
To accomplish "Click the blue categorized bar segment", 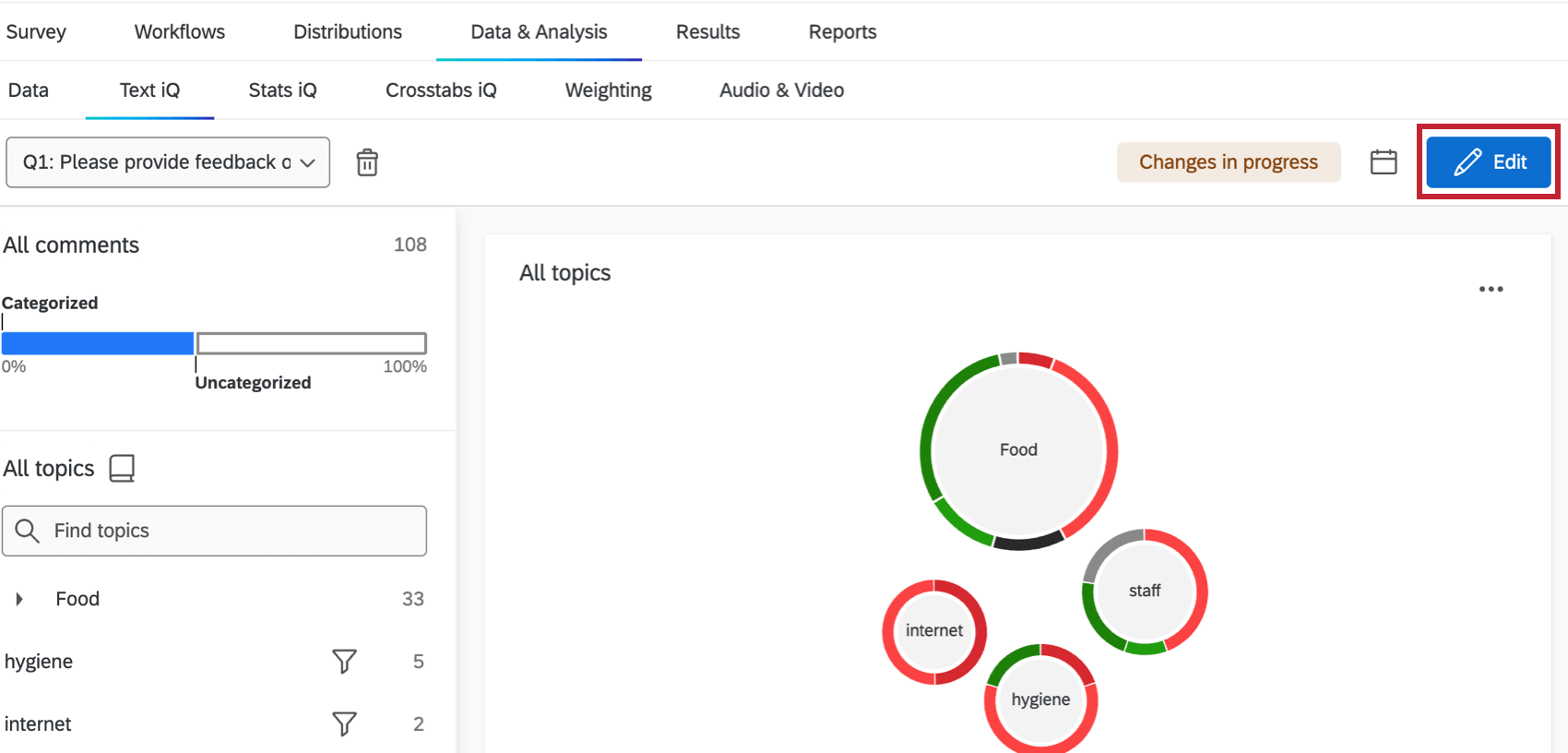I will click(98, 343).
